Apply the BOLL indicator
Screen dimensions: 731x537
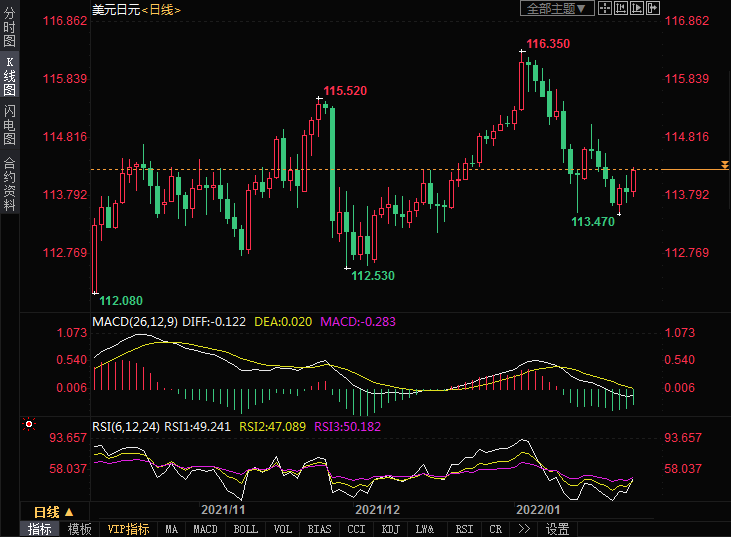point(245,529)
